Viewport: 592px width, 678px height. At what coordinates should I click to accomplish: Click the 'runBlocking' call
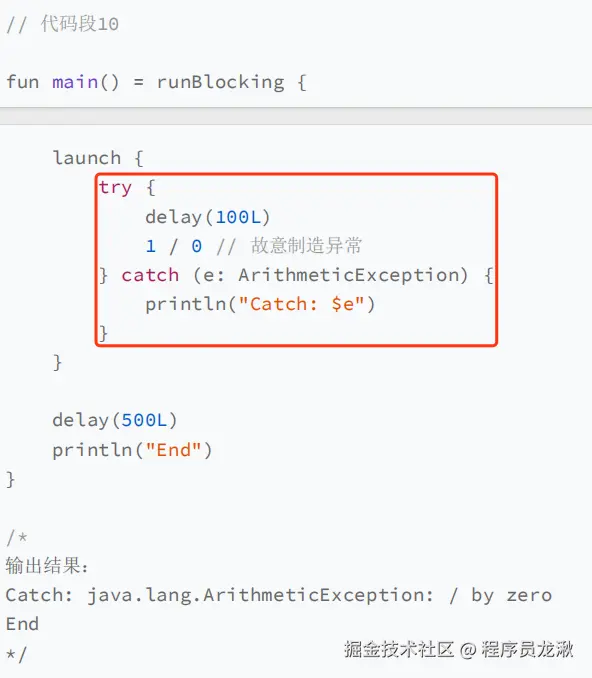(x=221, y=82)
